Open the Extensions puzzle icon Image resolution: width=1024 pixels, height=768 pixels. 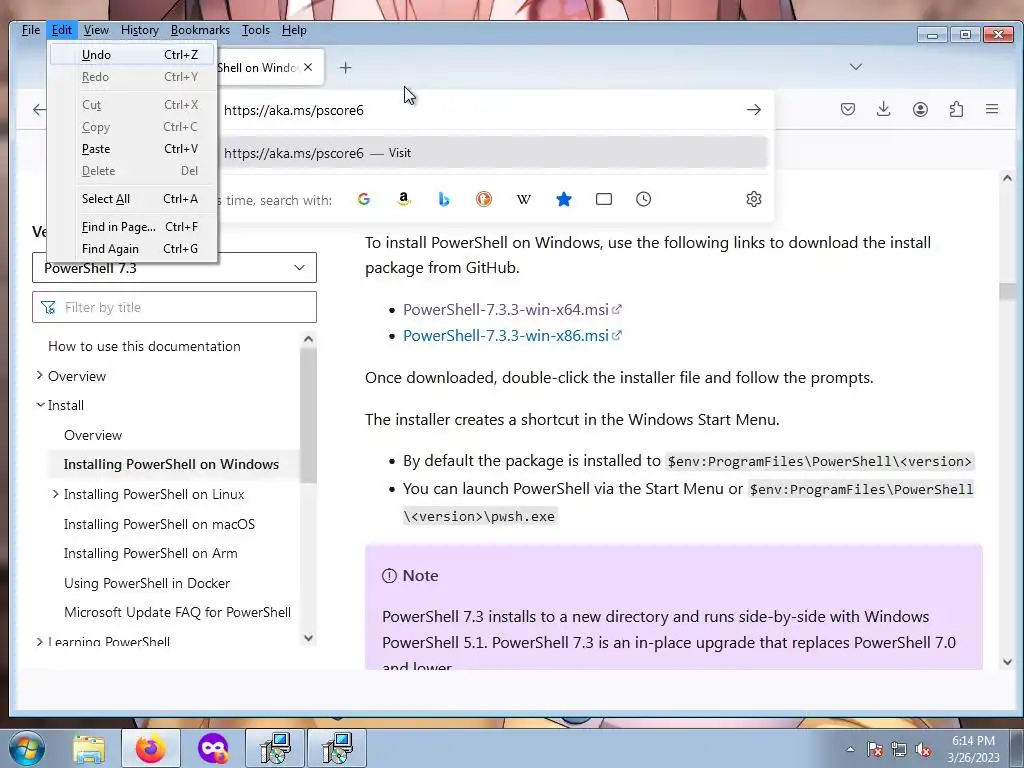pos(956,109)
